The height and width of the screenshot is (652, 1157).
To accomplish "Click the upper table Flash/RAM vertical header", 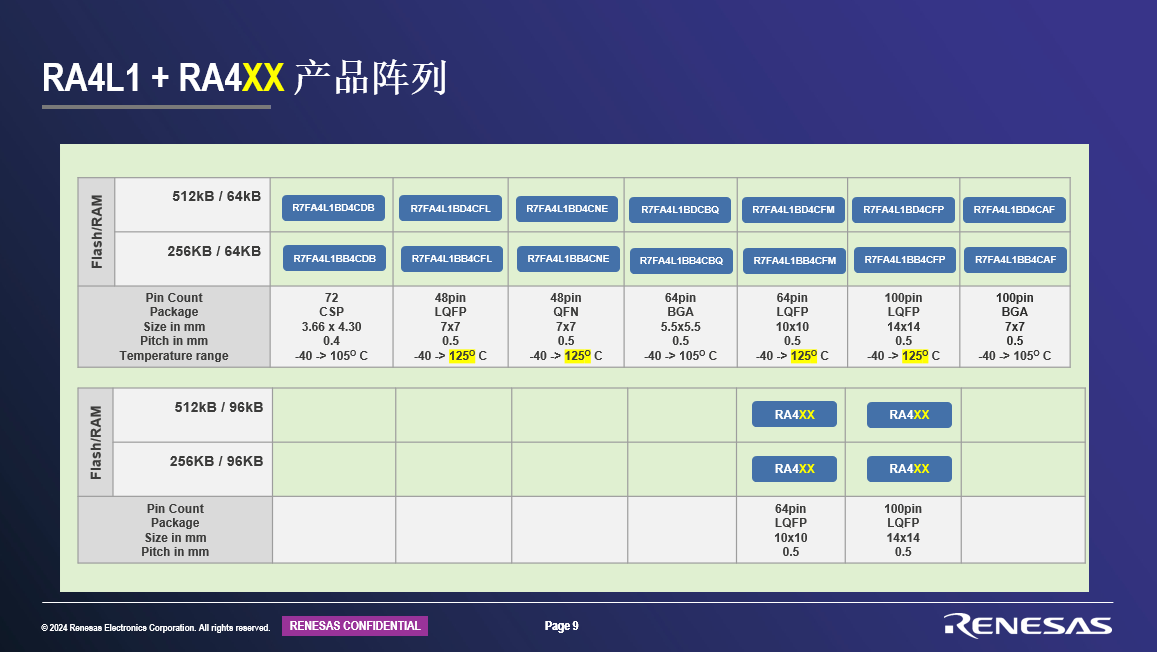I will [x=97, y=232].
